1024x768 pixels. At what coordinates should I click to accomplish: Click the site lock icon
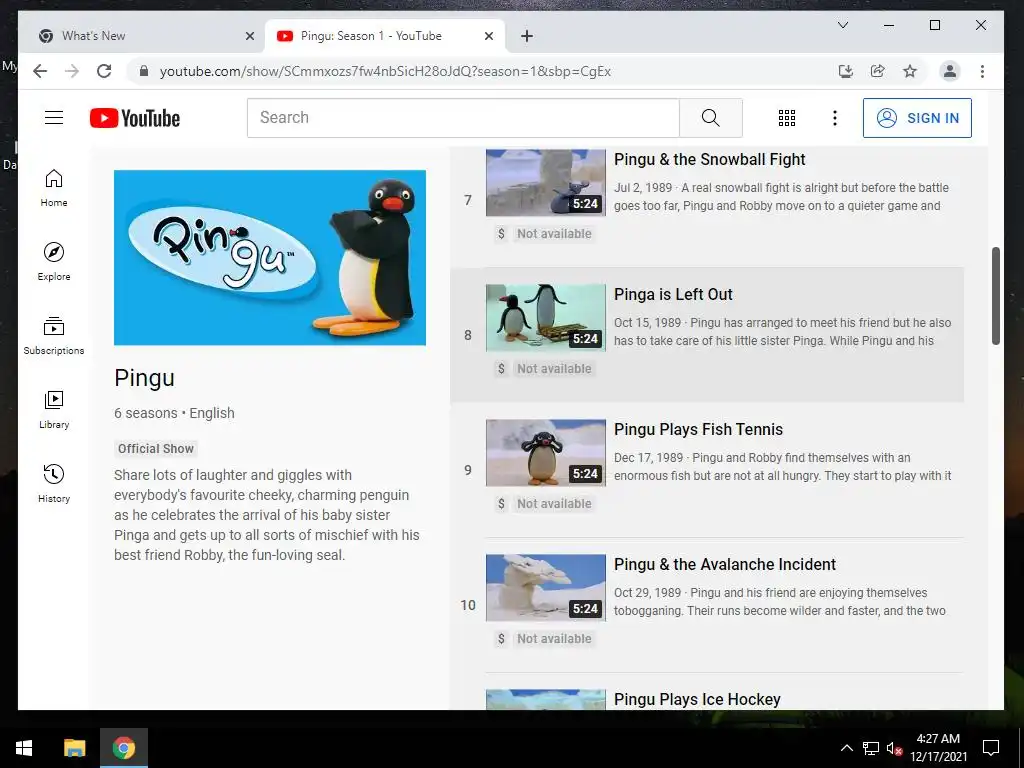(x=144, y=71)
